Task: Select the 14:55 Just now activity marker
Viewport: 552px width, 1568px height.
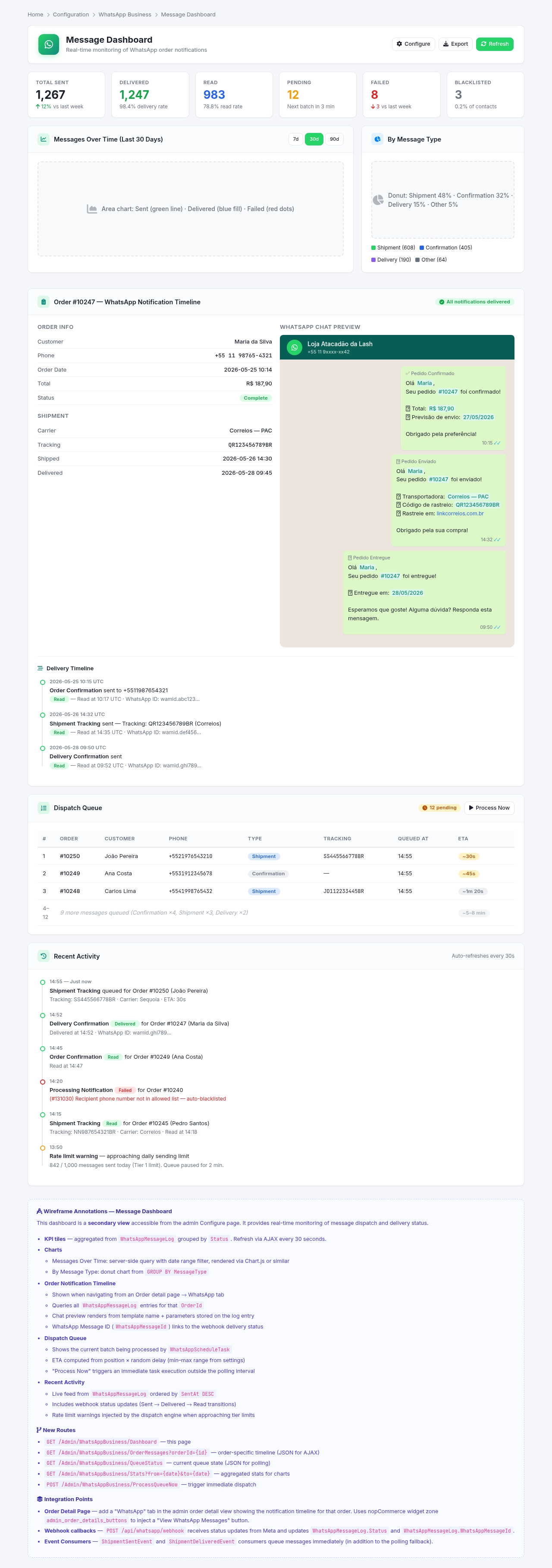Action: (43, 982)
